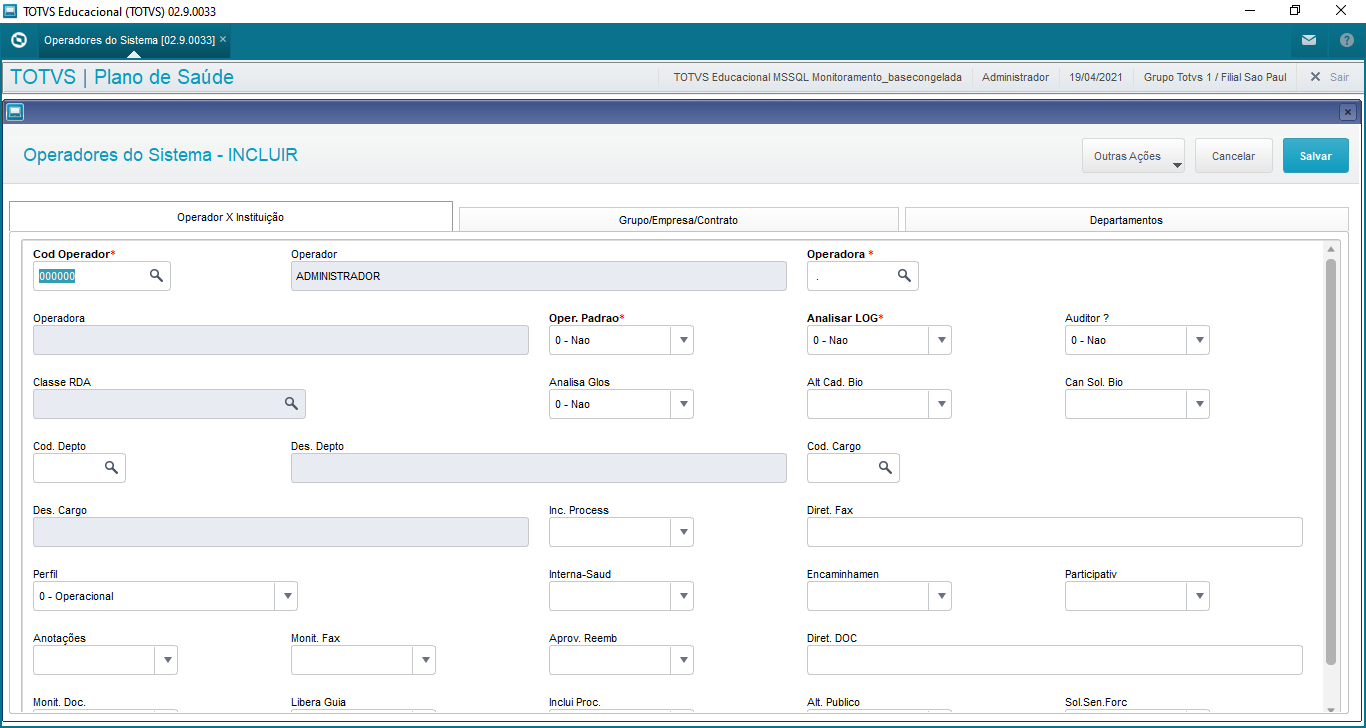The height and width of the screenshot is (728, 1366).
Task: Click the TOTVS logo icon in tab bar
Action: [18, 40]
